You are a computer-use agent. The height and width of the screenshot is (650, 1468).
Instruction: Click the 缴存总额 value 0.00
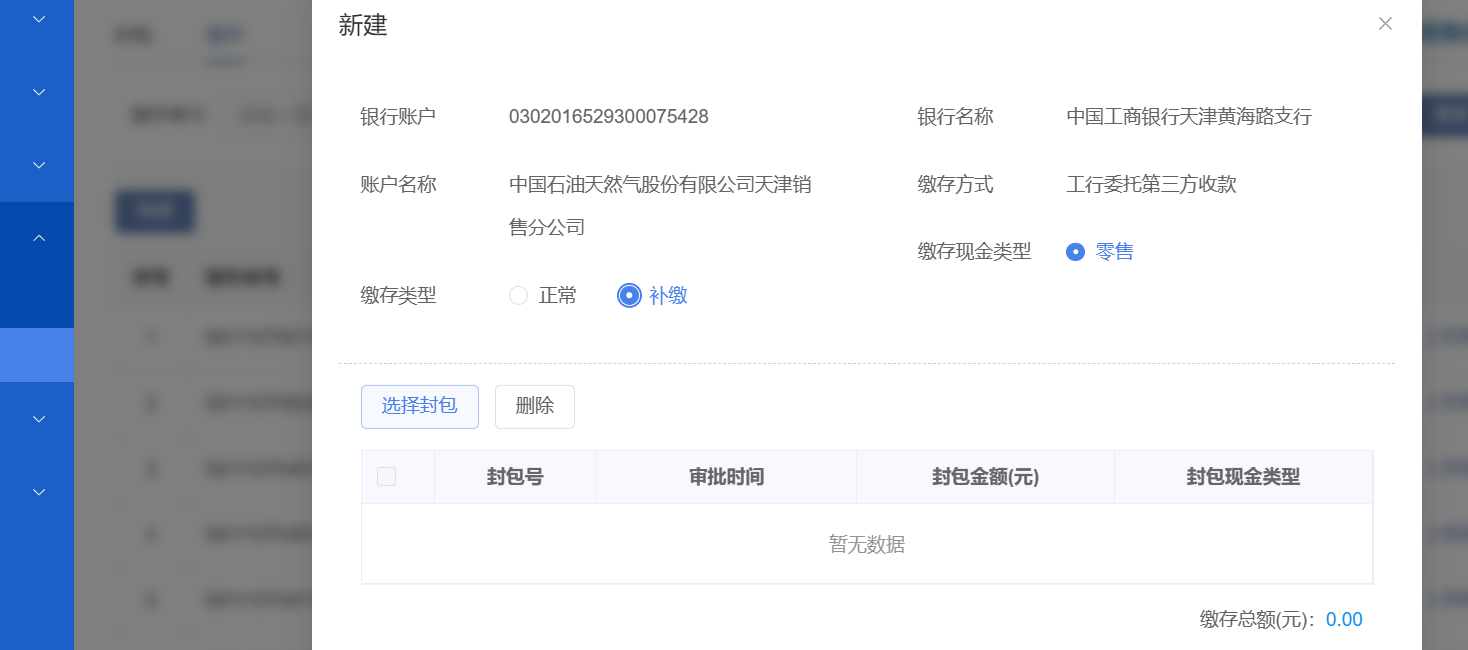1344,620
